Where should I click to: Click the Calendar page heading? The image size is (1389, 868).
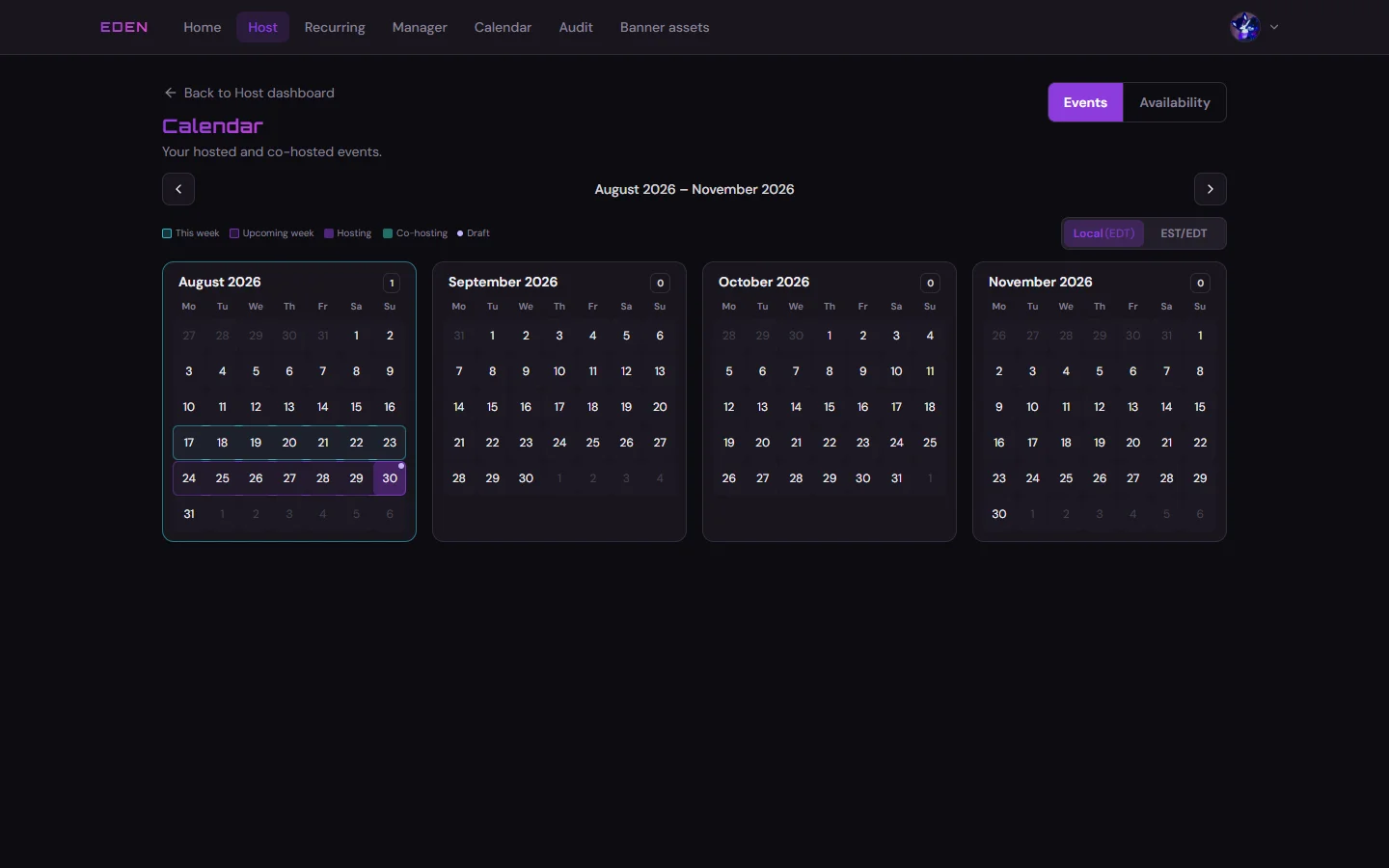pyautogui.click(x=212, y=125)
